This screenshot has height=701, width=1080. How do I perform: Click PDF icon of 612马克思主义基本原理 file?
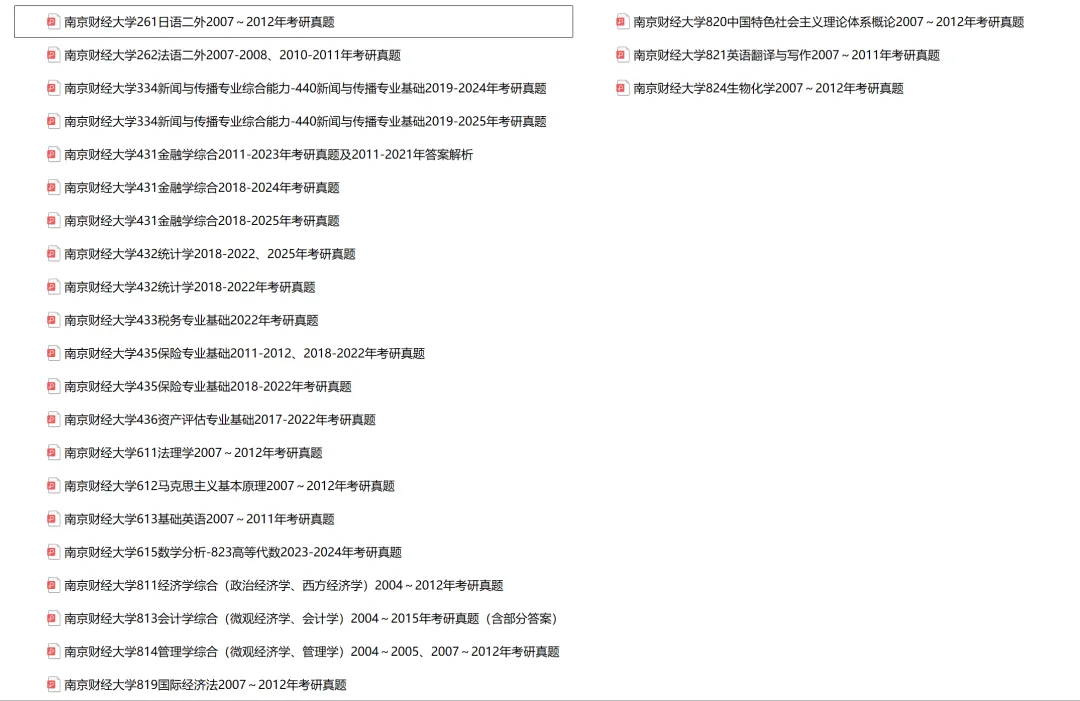53,485
